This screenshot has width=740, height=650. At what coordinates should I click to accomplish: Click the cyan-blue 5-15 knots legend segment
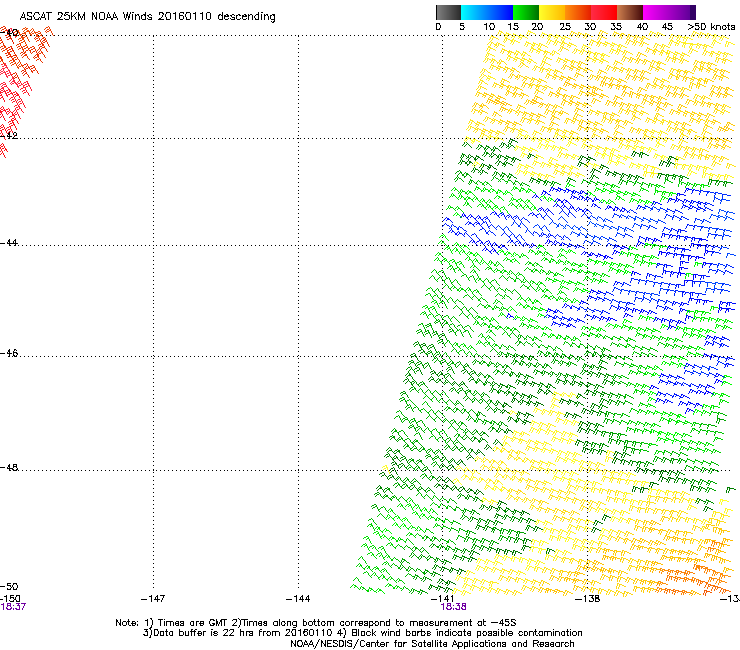click(x=487, y=12)
